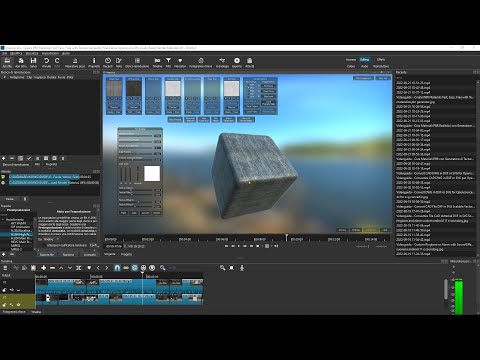This screenshot has width=480, height=360.
Task: Switch to the Audio layout button
Action: tap(365, 66)
